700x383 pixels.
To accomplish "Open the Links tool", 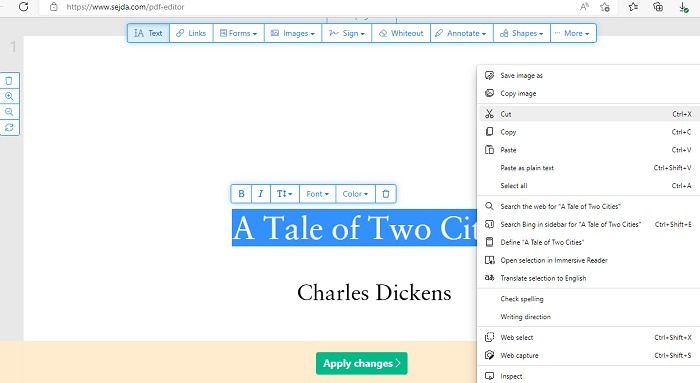I will point(191,33).
